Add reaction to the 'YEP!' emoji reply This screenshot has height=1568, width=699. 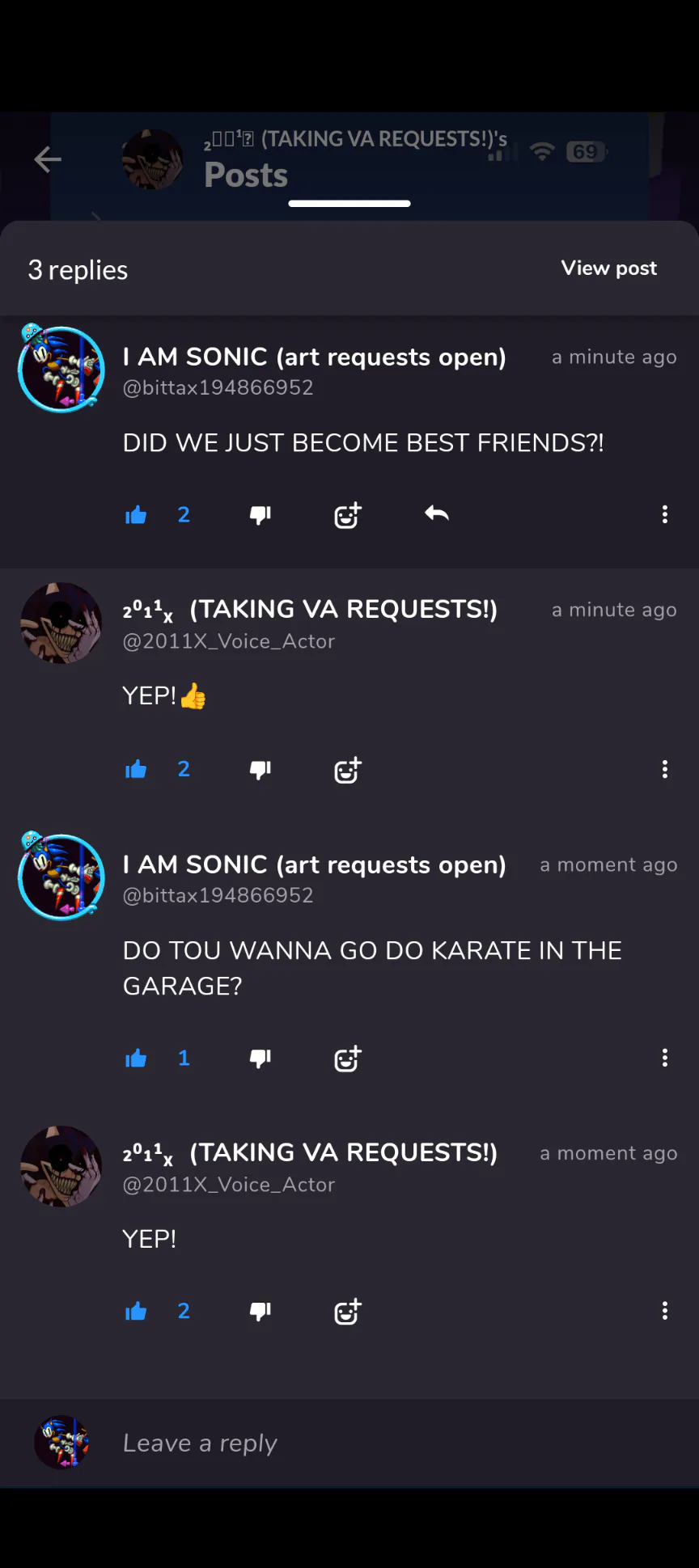[x=348, y=770]
